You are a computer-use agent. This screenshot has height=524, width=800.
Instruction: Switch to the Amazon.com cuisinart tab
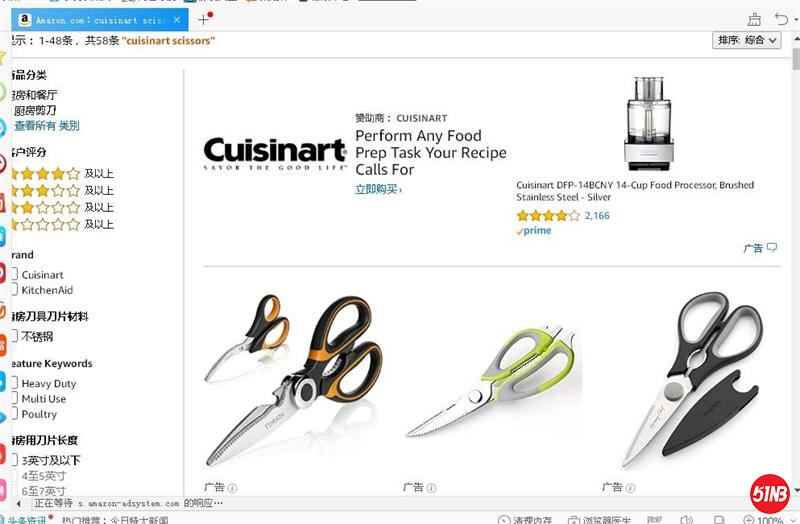coord(99,20)
